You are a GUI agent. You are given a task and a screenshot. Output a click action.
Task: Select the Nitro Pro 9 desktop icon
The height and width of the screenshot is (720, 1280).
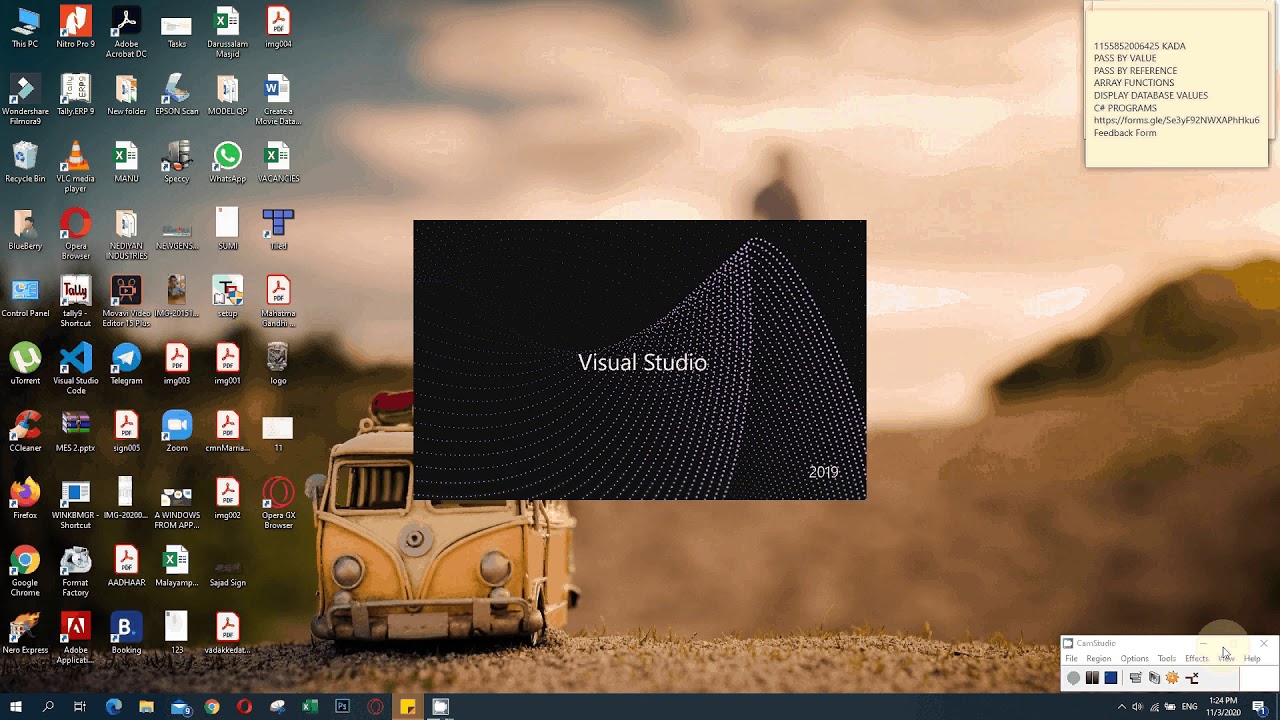[x=76, y=28]
